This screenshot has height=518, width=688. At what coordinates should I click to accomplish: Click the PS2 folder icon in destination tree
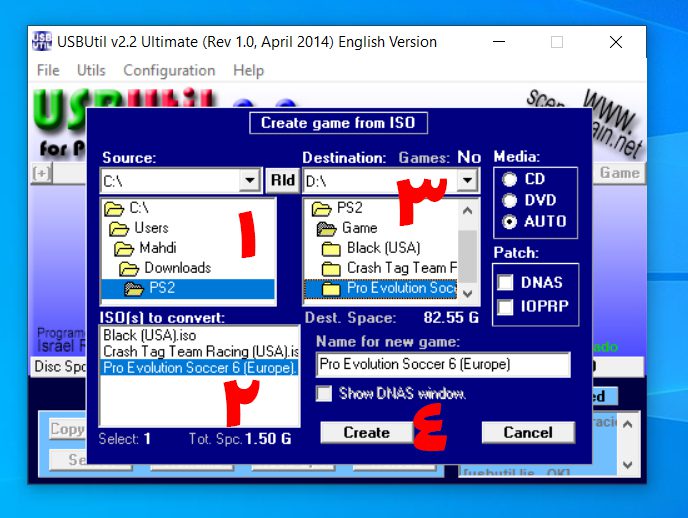click(x=321, y=209)
